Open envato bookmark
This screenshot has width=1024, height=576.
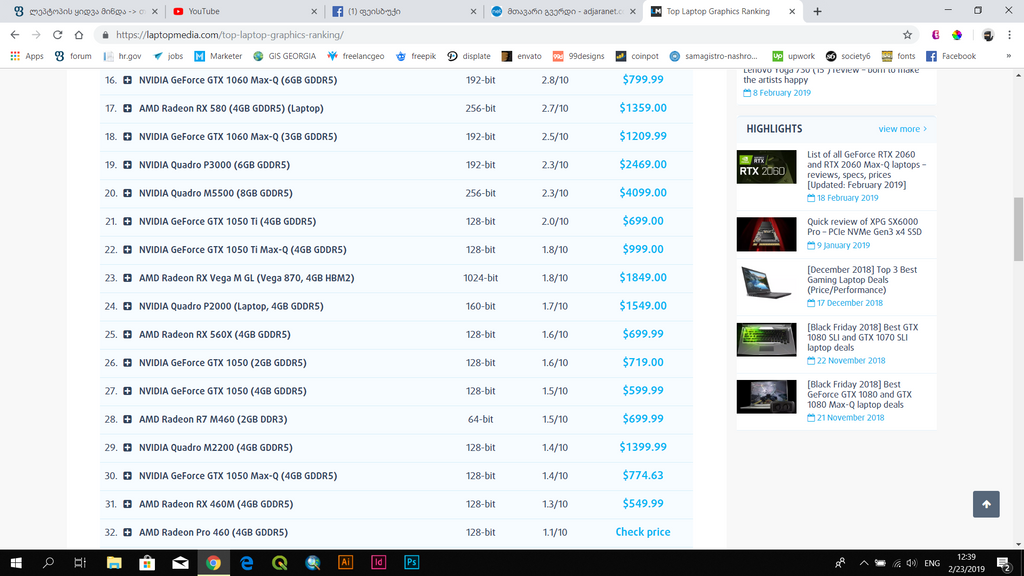(x=521, y=56)
